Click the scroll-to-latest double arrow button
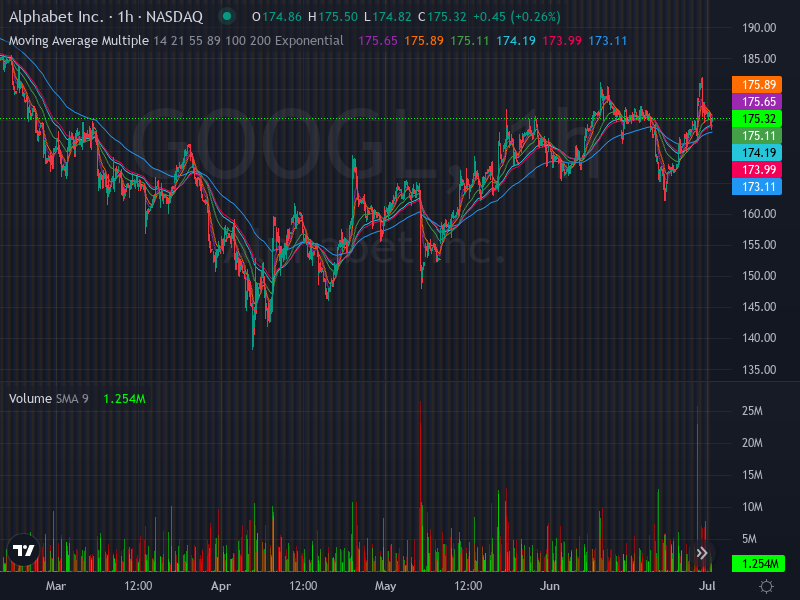This screenshot has height=600, width=800. click(702, 553)
